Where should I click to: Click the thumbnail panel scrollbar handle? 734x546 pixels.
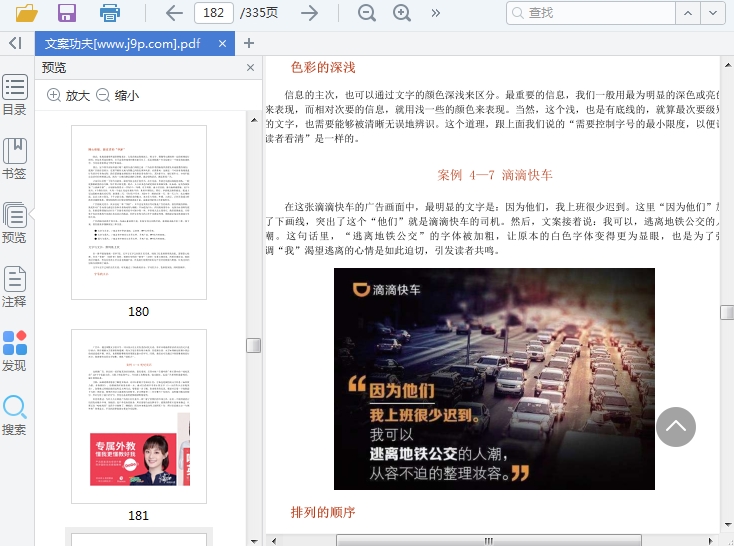click(x=254, y=346)
